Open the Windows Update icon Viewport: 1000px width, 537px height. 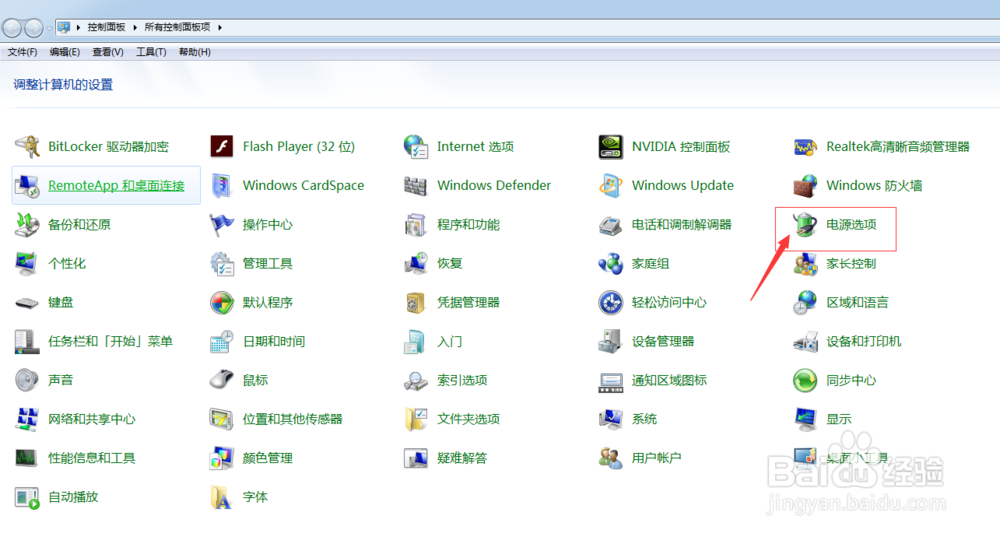611,186
